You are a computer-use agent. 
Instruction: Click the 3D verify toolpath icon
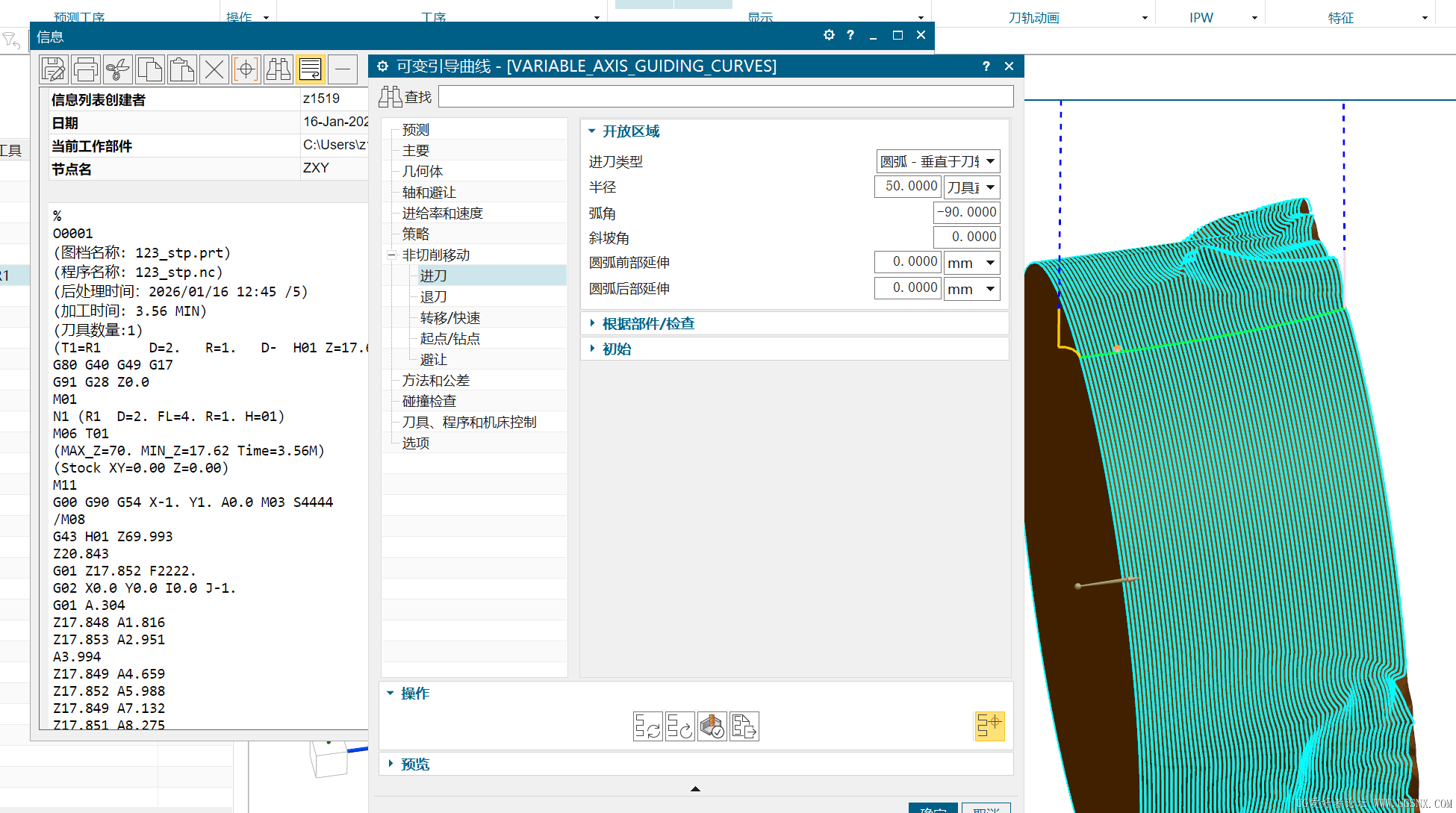712,726
